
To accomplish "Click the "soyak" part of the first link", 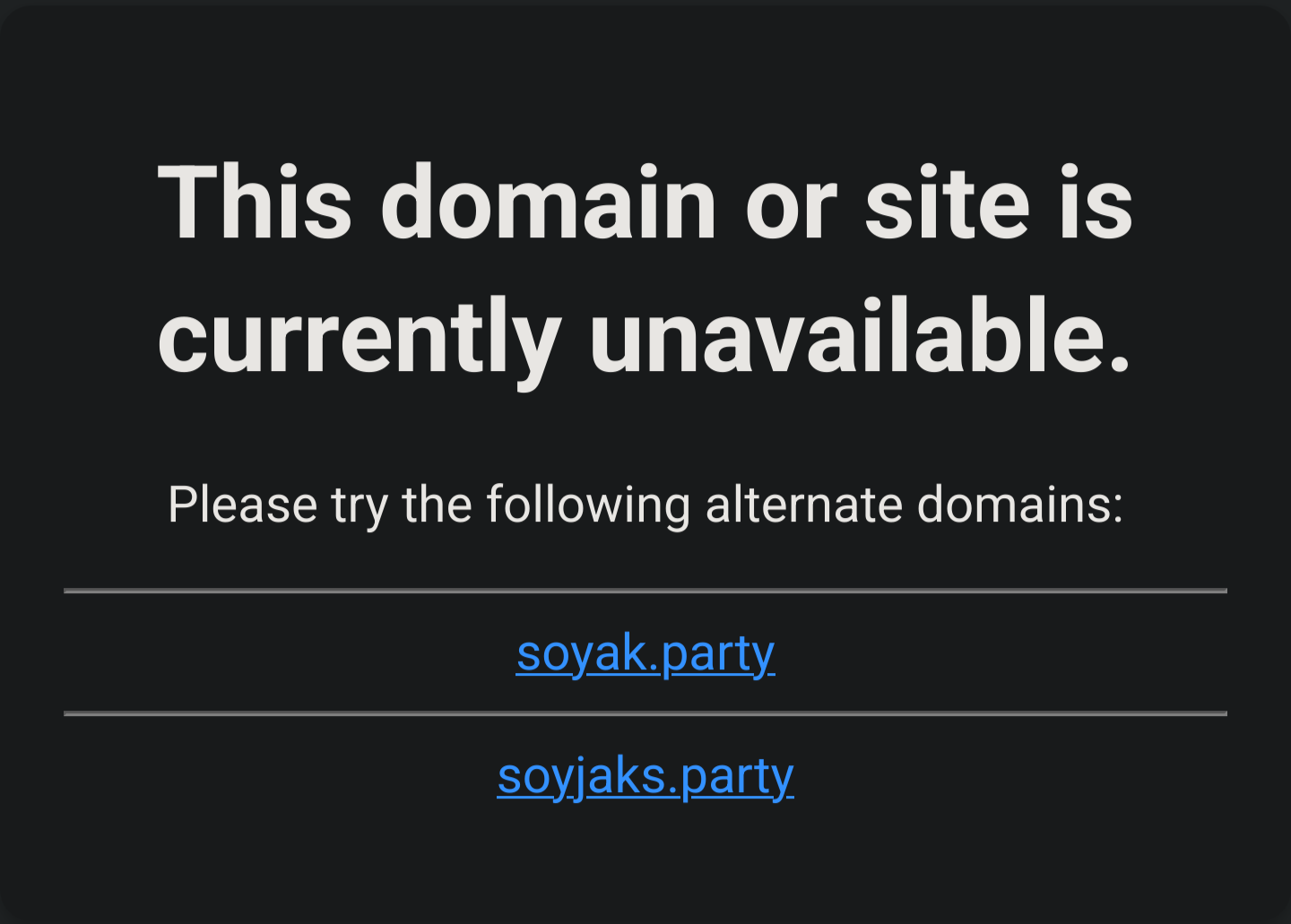I will point(582,654).
